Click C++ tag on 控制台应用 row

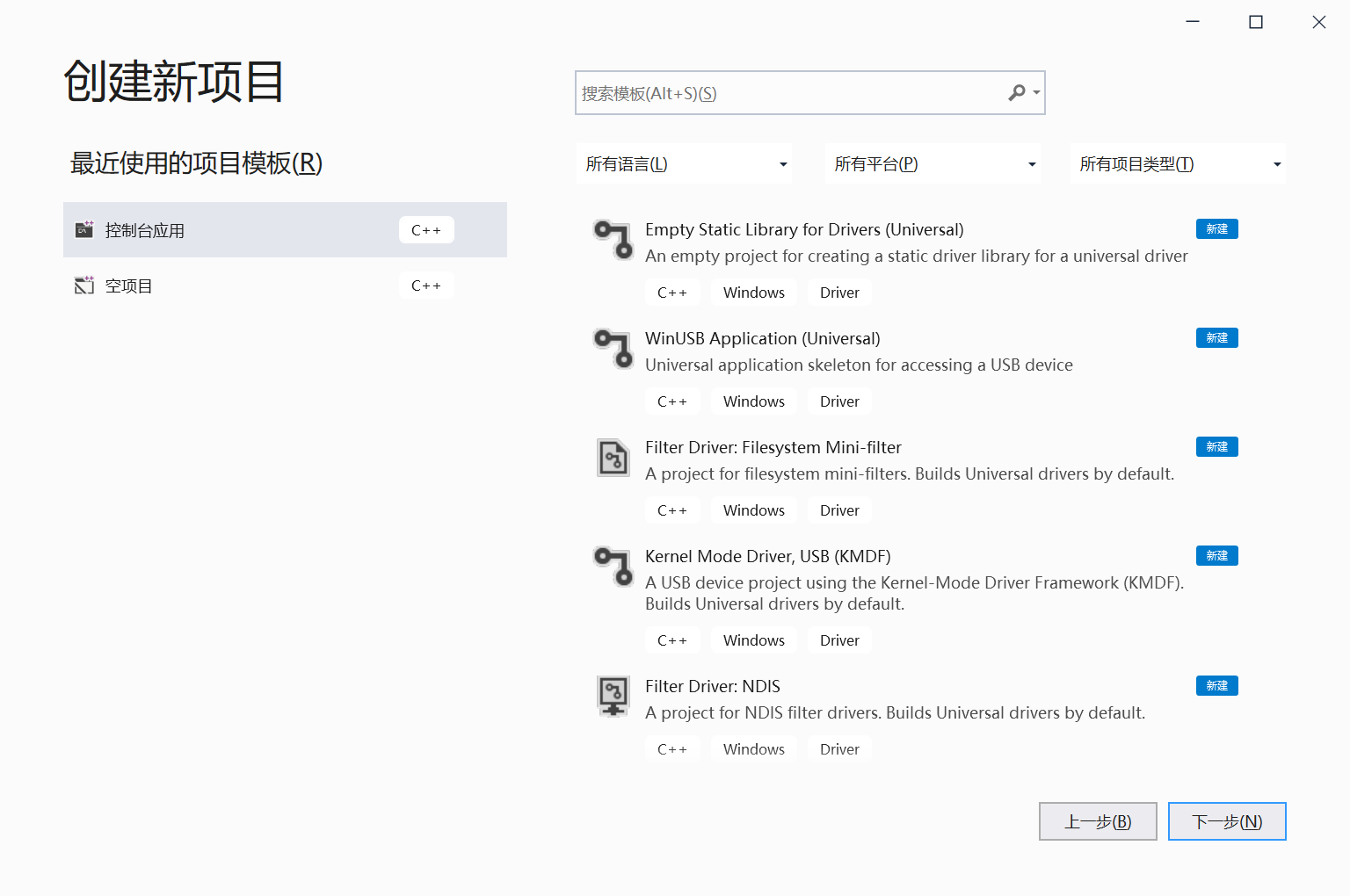(x=426, y=230)
